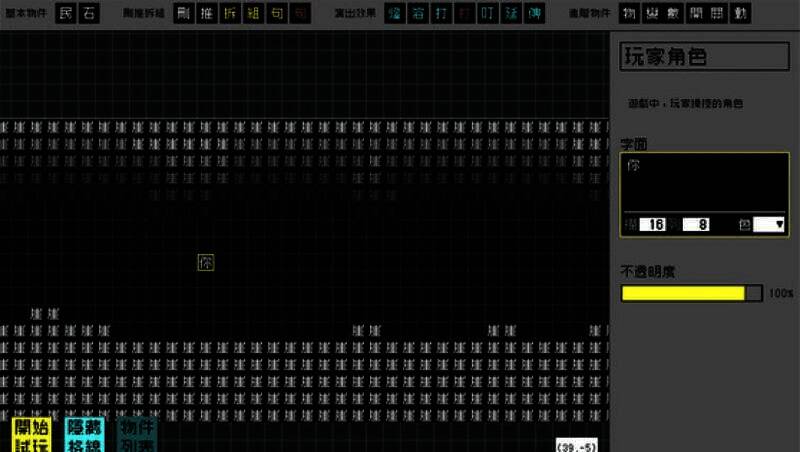Select the 石 stone object tile
The image size is (800, 452).
coord(88,14)
